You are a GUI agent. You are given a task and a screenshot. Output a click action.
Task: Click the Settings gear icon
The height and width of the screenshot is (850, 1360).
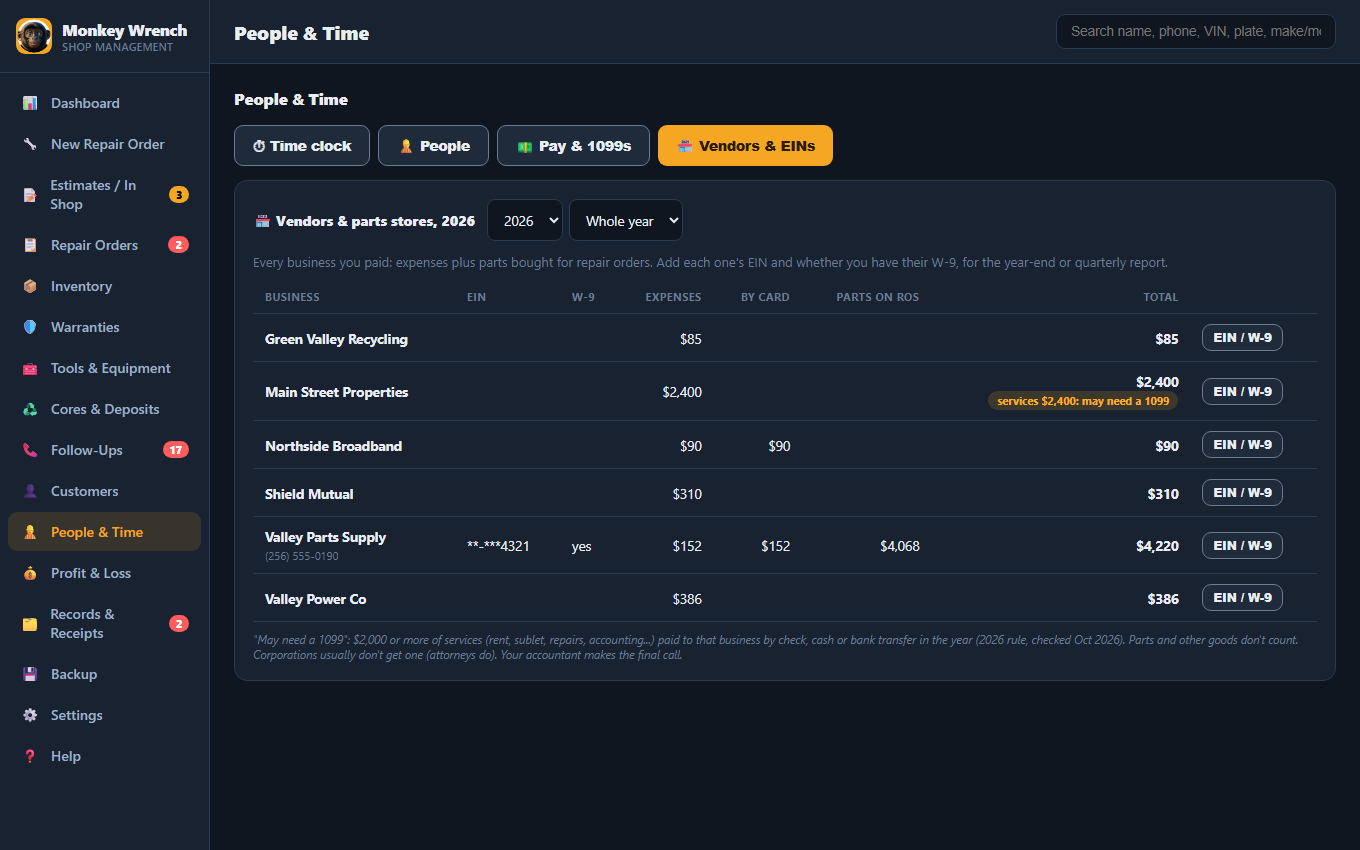(x=30, y=715)
